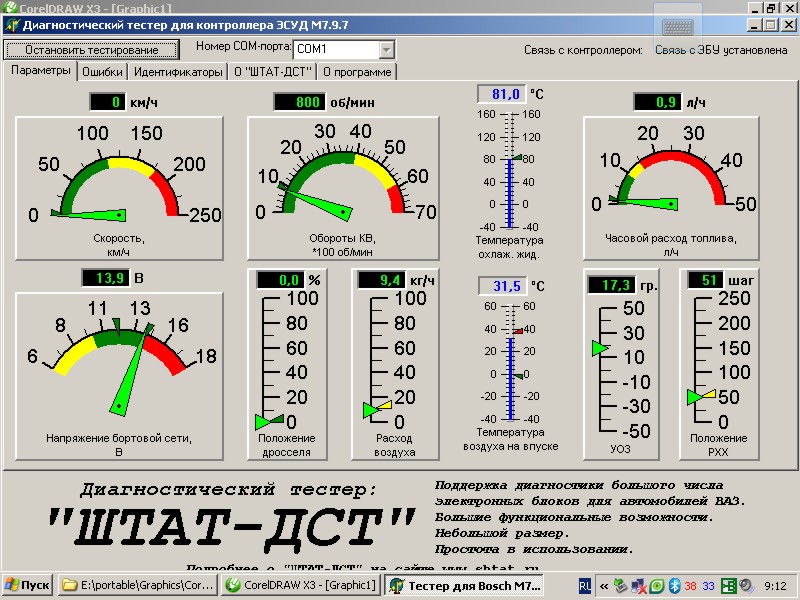
Task: Switch to the Ошибки tab
Action: coord(102,72)
